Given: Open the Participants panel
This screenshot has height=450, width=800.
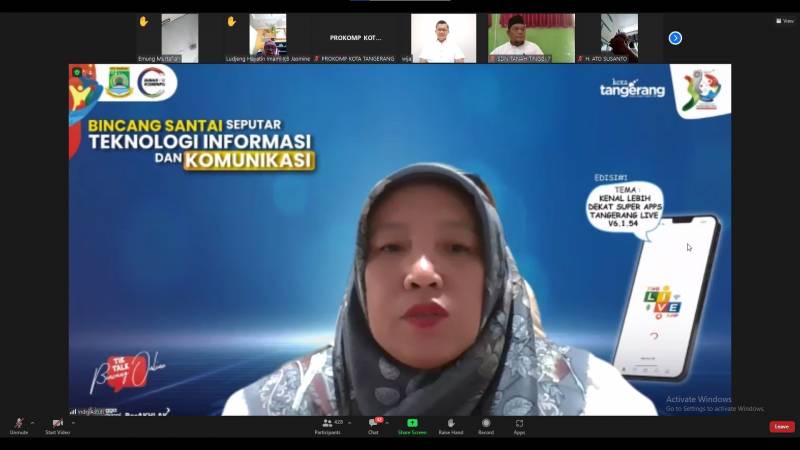Looking at the screenshot, I should point(327,425).
